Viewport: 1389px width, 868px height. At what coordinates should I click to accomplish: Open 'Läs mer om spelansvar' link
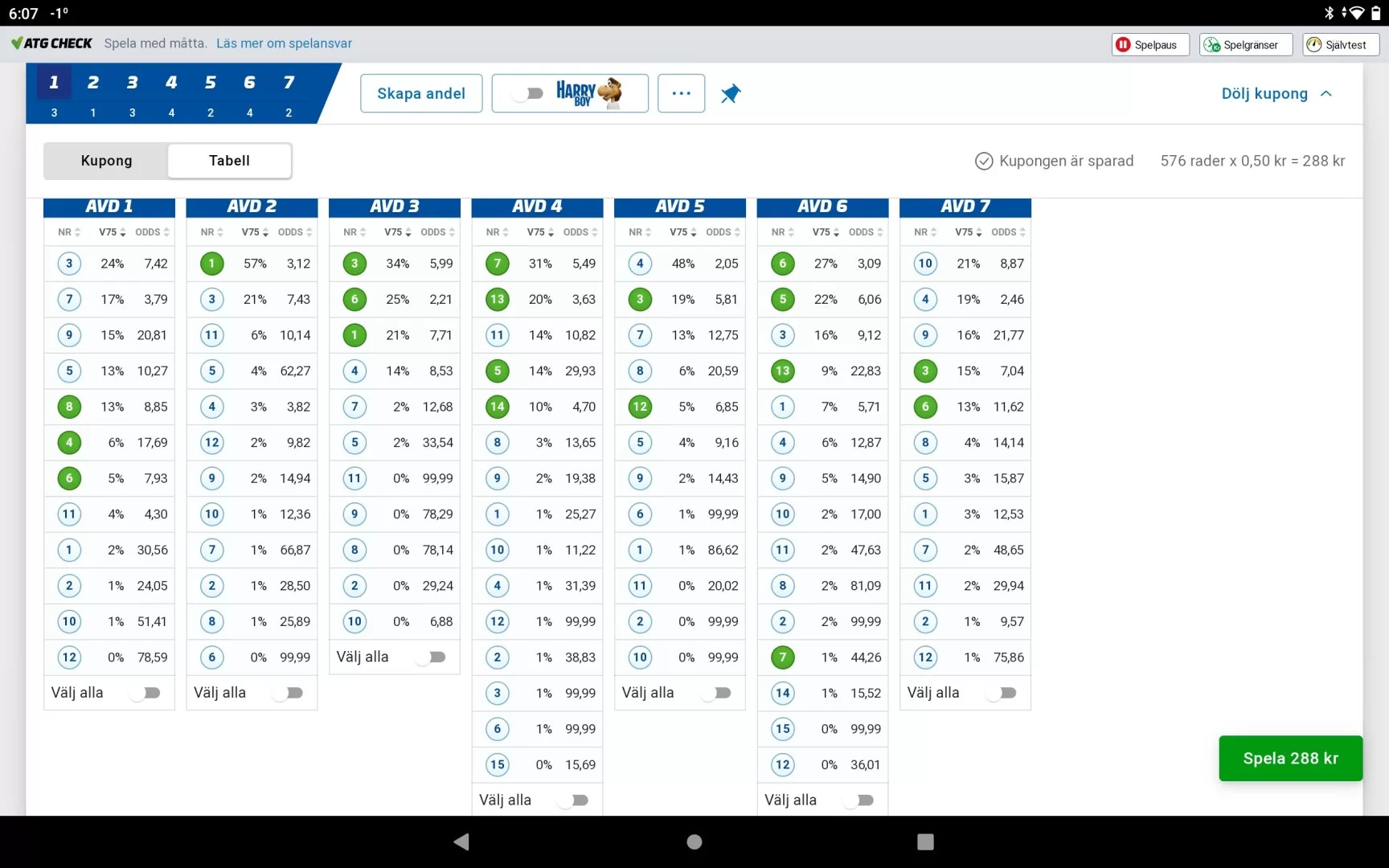tap(284, 43)
